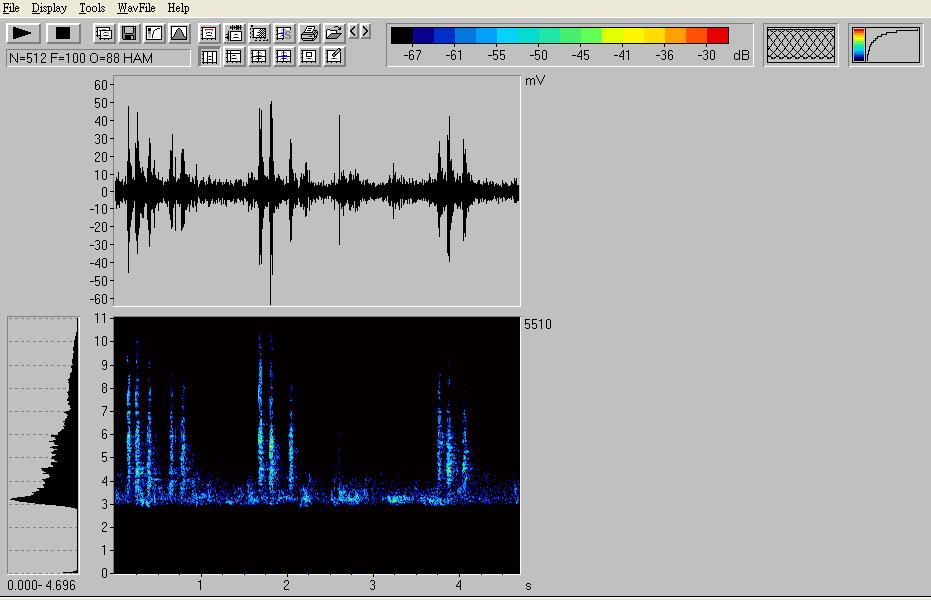Click the red end of dB color scale
Screen dimensions: 931x600
717,36
